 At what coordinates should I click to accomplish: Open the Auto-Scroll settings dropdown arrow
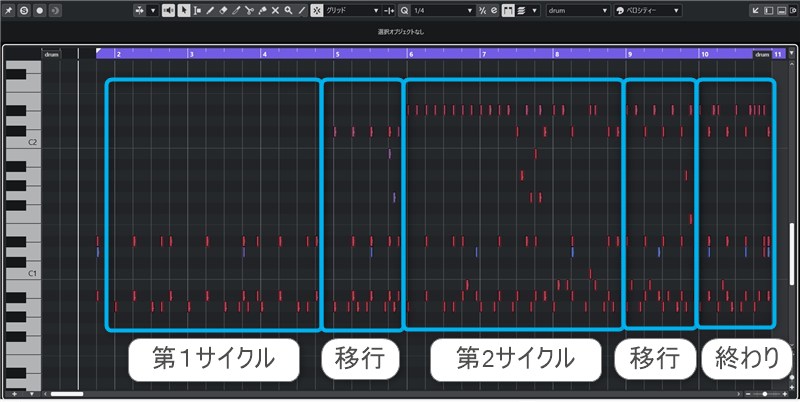153,11
